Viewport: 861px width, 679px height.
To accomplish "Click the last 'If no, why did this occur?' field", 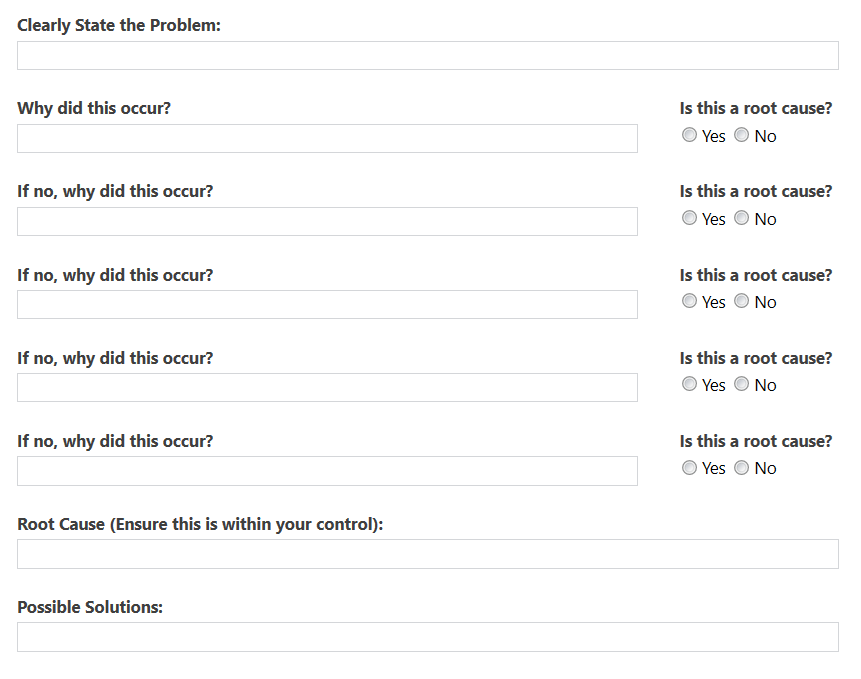I will pyautogui.click(x=327, y=471).
